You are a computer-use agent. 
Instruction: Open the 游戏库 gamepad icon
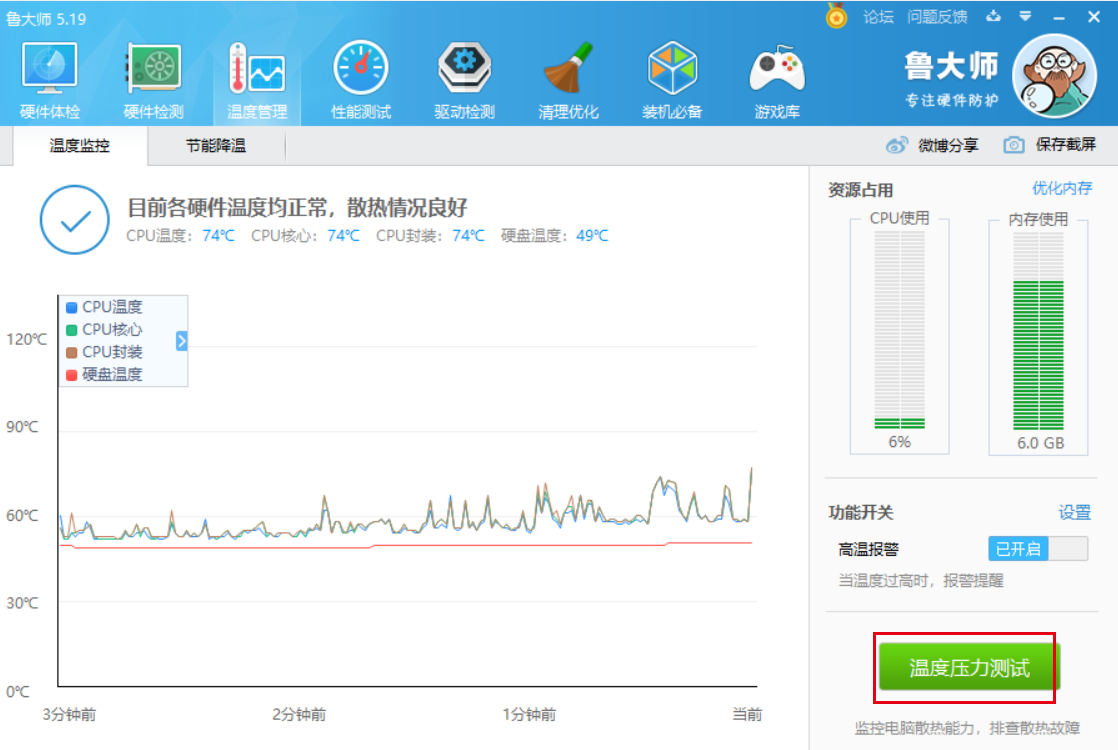pyautogui.click(x=777, y=70)
